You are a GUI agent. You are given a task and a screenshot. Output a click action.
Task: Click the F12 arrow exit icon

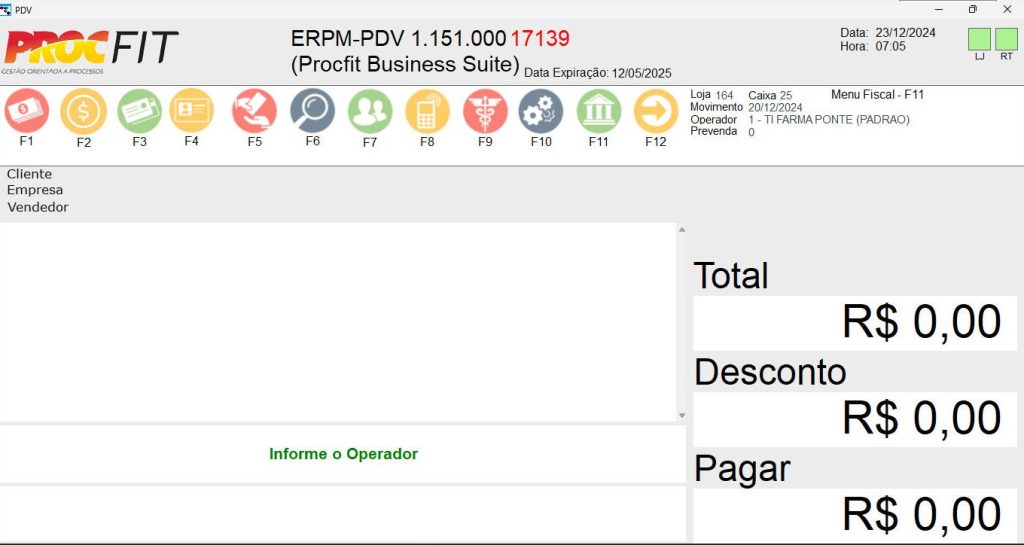[656, 112]
